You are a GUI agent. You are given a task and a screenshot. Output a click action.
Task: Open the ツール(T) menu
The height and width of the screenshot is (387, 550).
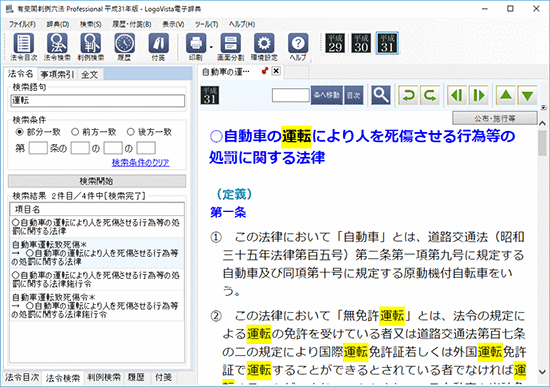click(x=206, y=24)
